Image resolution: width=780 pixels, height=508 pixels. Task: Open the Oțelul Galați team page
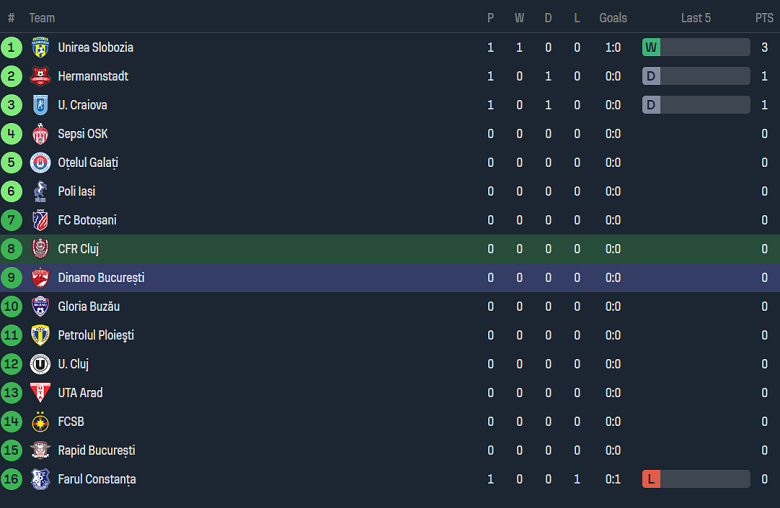pyautogui.click(x=88, y=163)
